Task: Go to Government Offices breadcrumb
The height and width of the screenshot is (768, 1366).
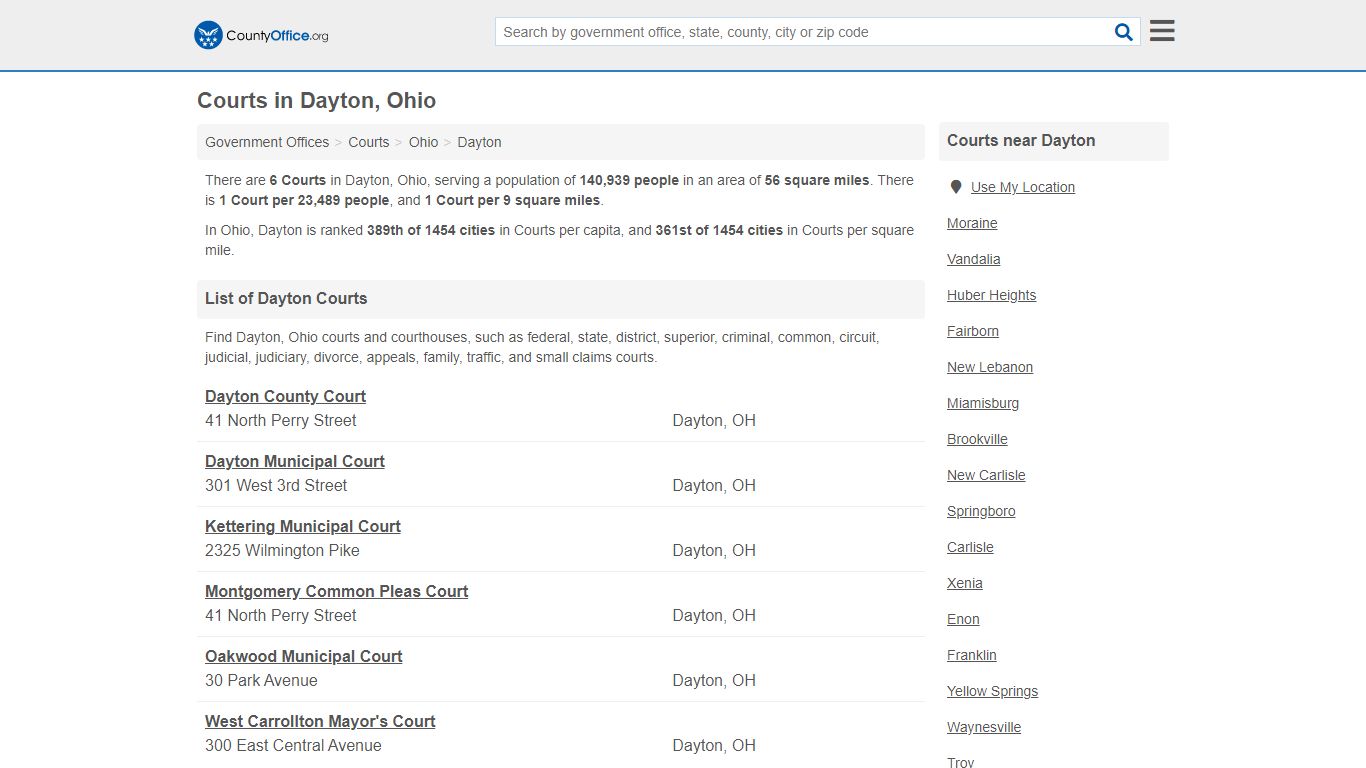Action: (x=267, y=142)
